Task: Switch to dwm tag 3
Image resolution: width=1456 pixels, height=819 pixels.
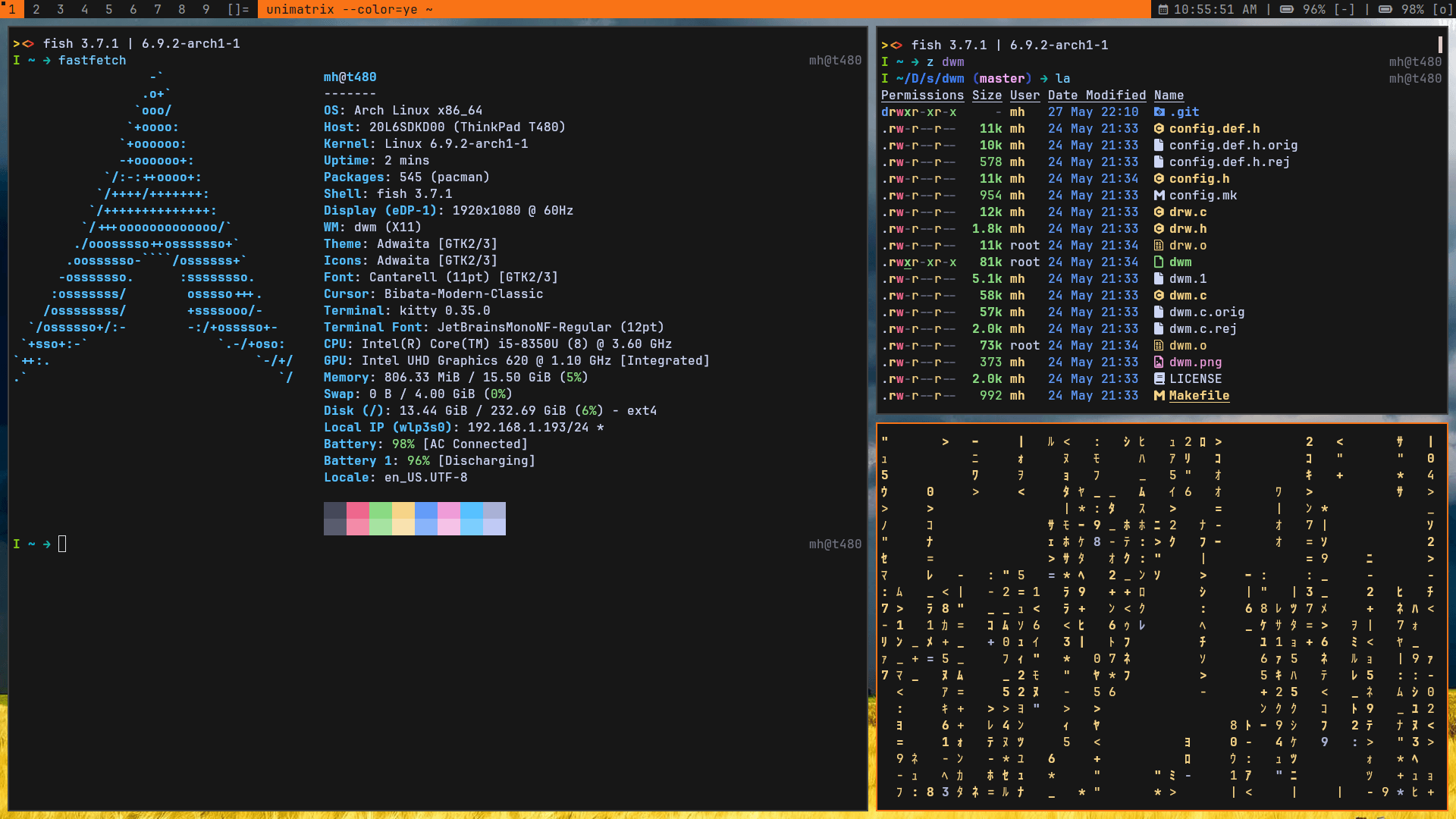Action: click(61, 9)
